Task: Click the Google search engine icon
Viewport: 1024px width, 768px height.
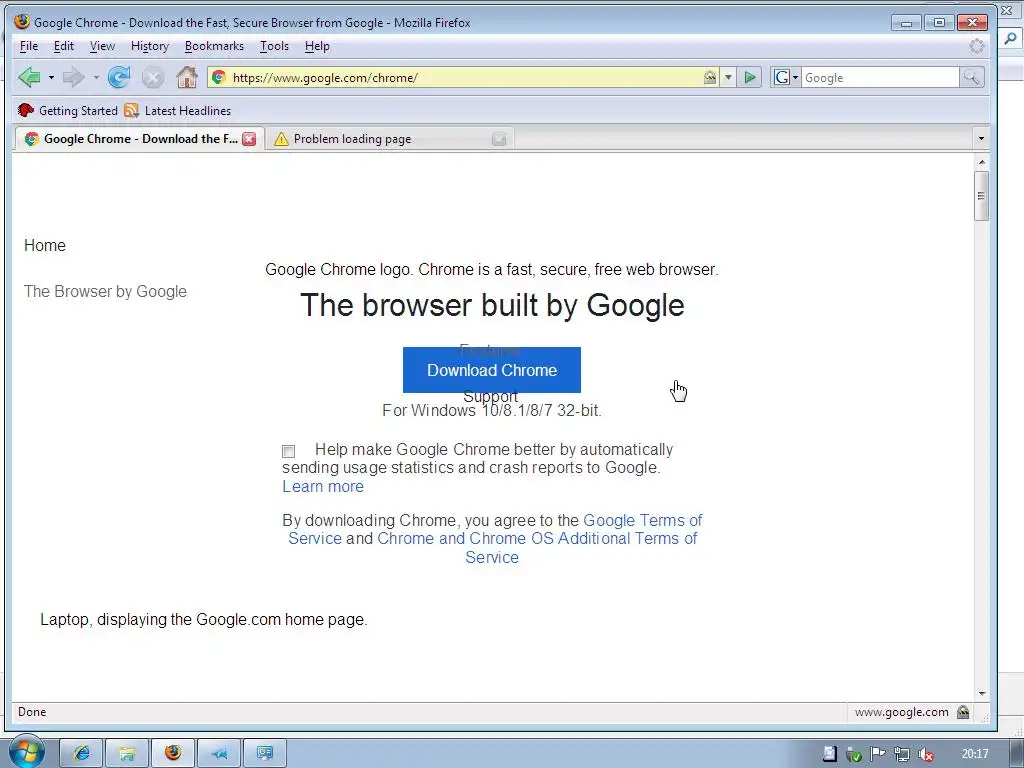Action: point(781,78)
